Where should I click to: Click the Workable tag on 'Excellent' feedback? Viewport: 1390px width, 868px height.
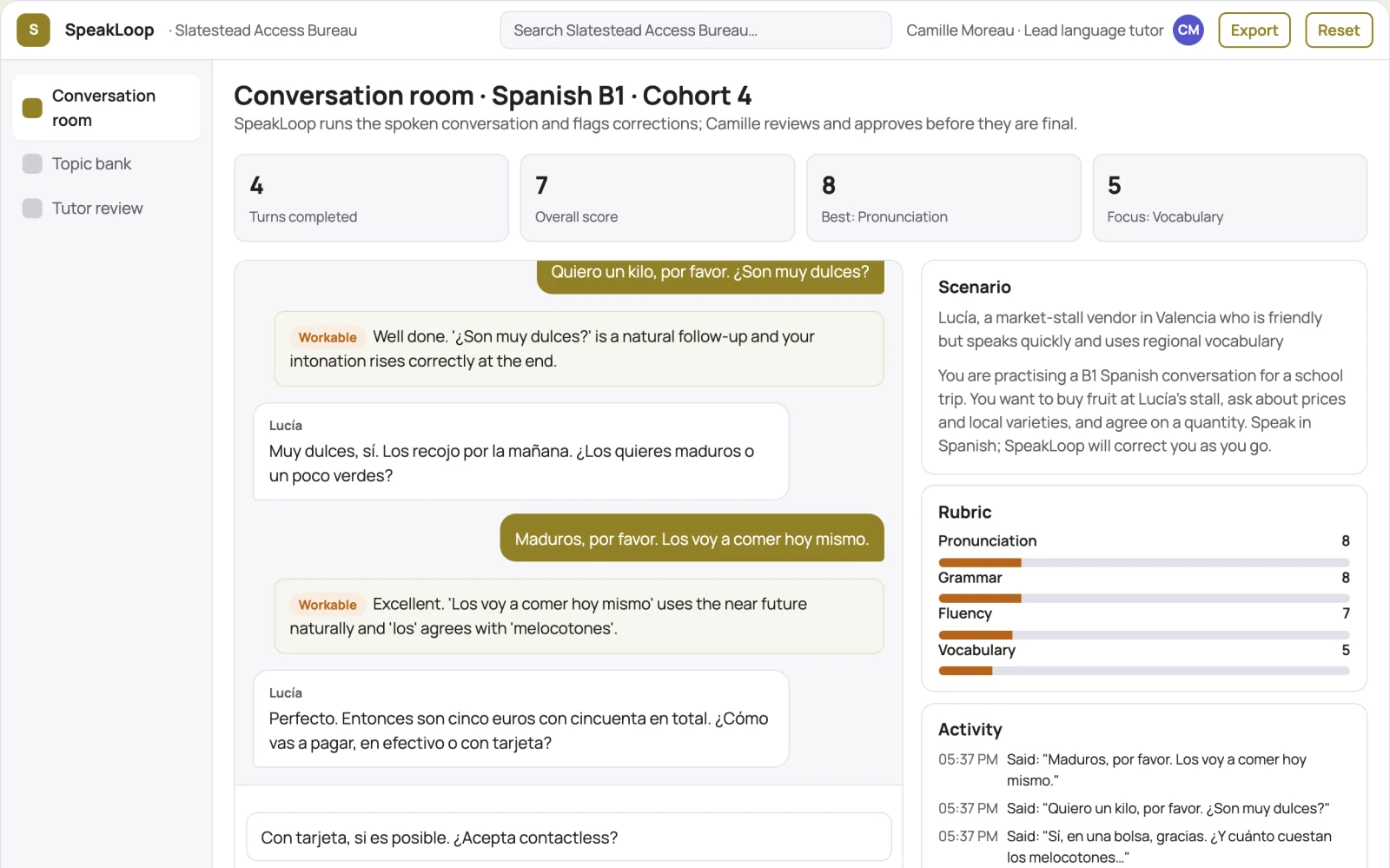pyautogui.click(x=328, y=605)
